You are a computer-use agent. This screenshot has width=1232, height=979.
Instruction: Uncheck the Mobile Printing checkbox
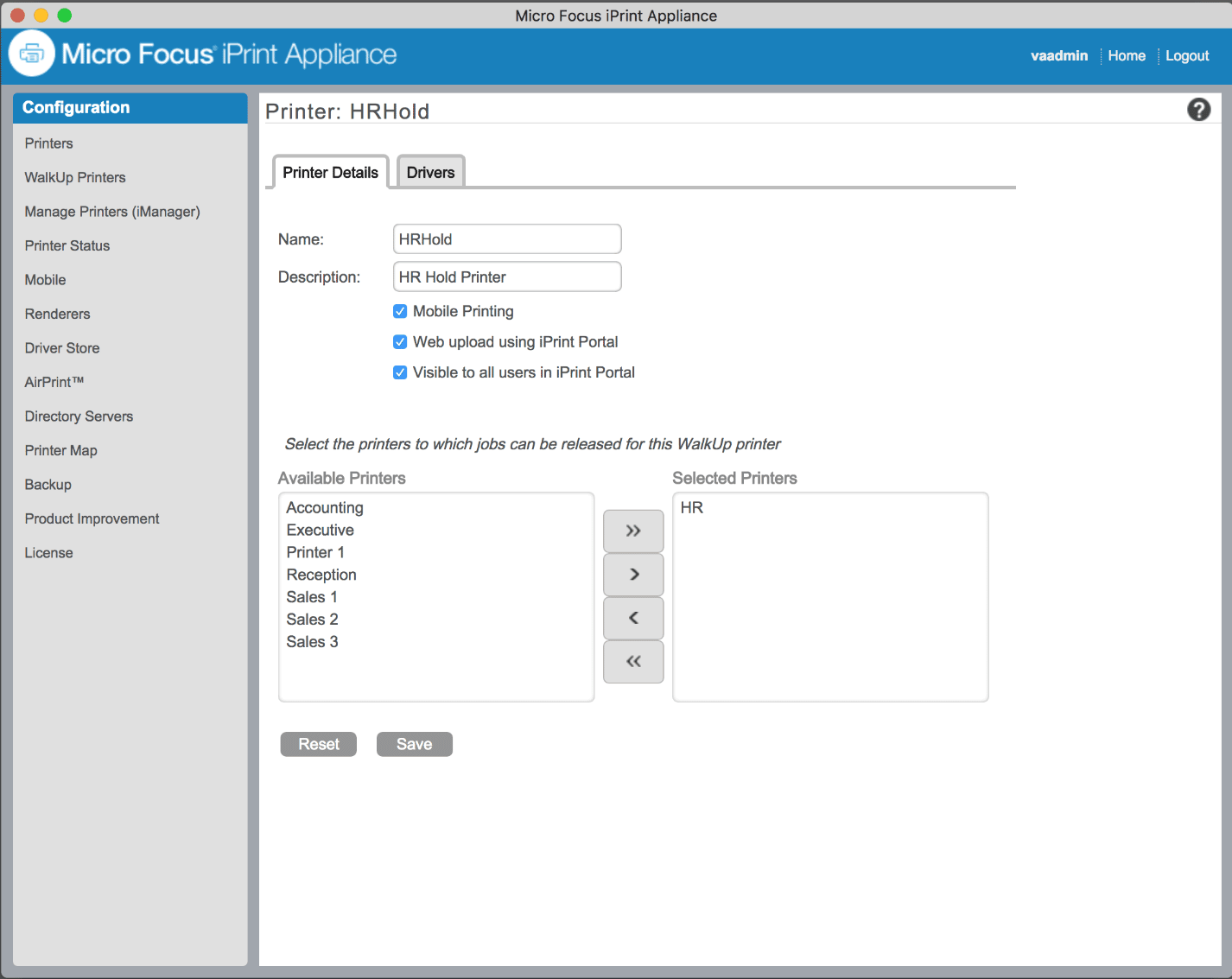point(400,311)
